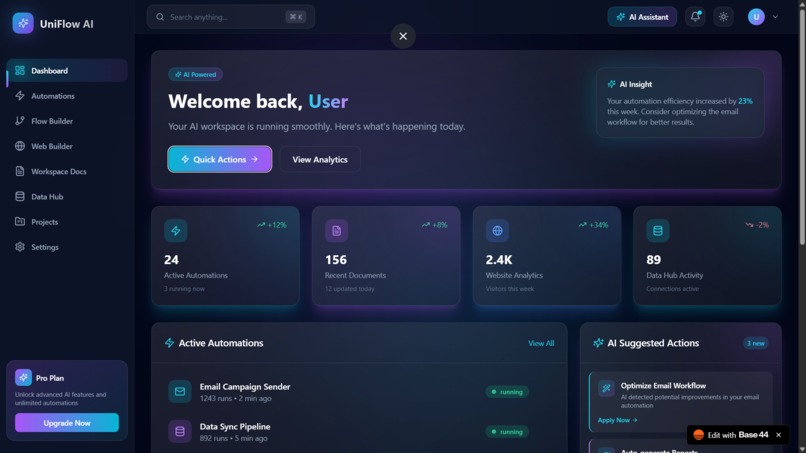Open Flow Builder from the sidebar
The width and height of the screenshot is (806, 453).
67,121
